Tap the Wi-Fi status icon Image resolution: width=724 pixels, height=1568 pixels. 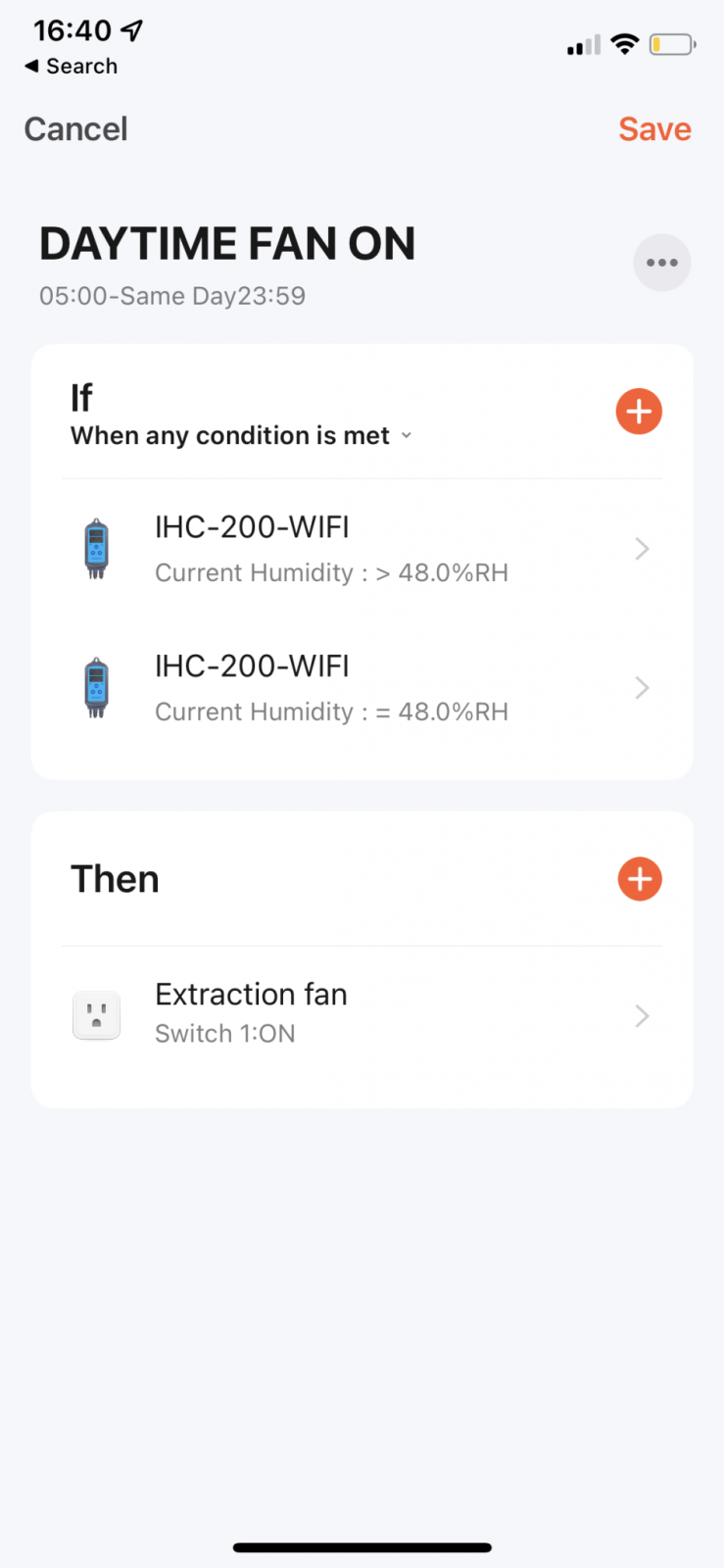[x=624, y=44]
